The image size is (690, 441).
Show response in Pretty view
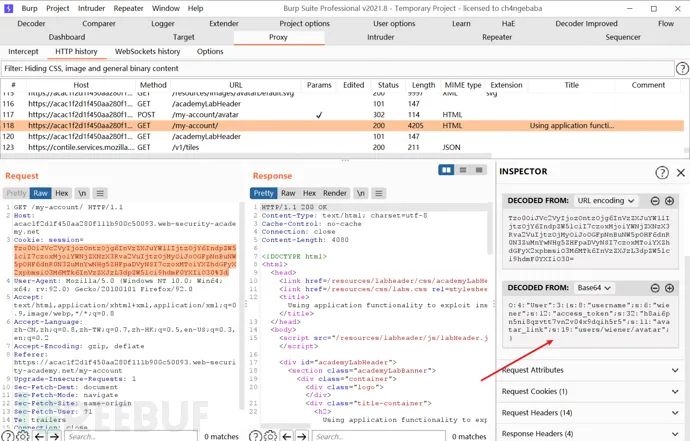click(264, 193)
